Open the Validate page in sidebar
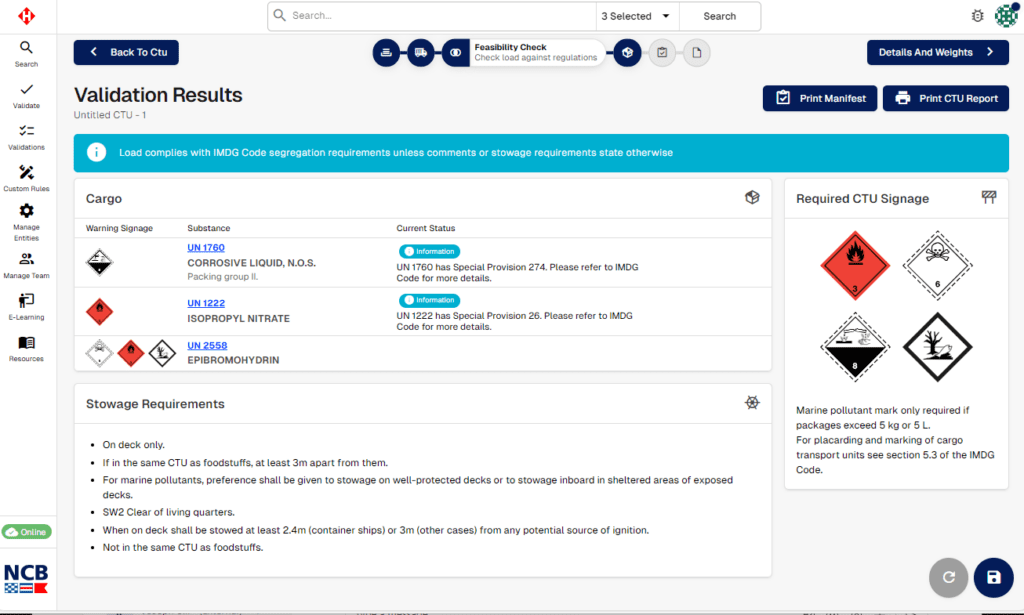Viewport: 1024px width, 615px height. coord(27,95)
